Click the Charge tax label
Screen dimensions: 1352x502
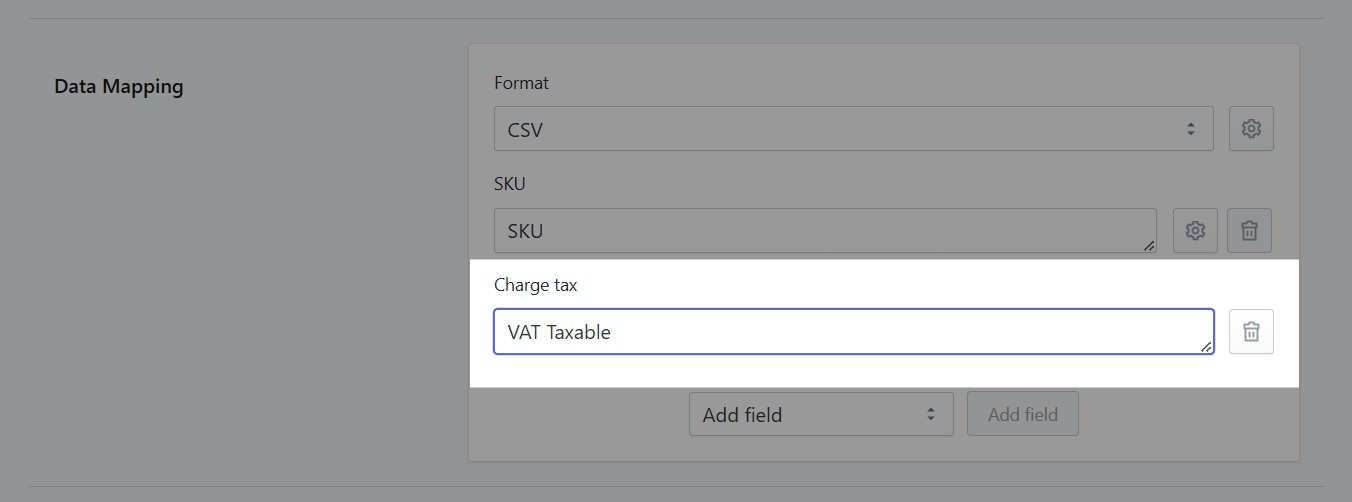click(x=536, y=285)
